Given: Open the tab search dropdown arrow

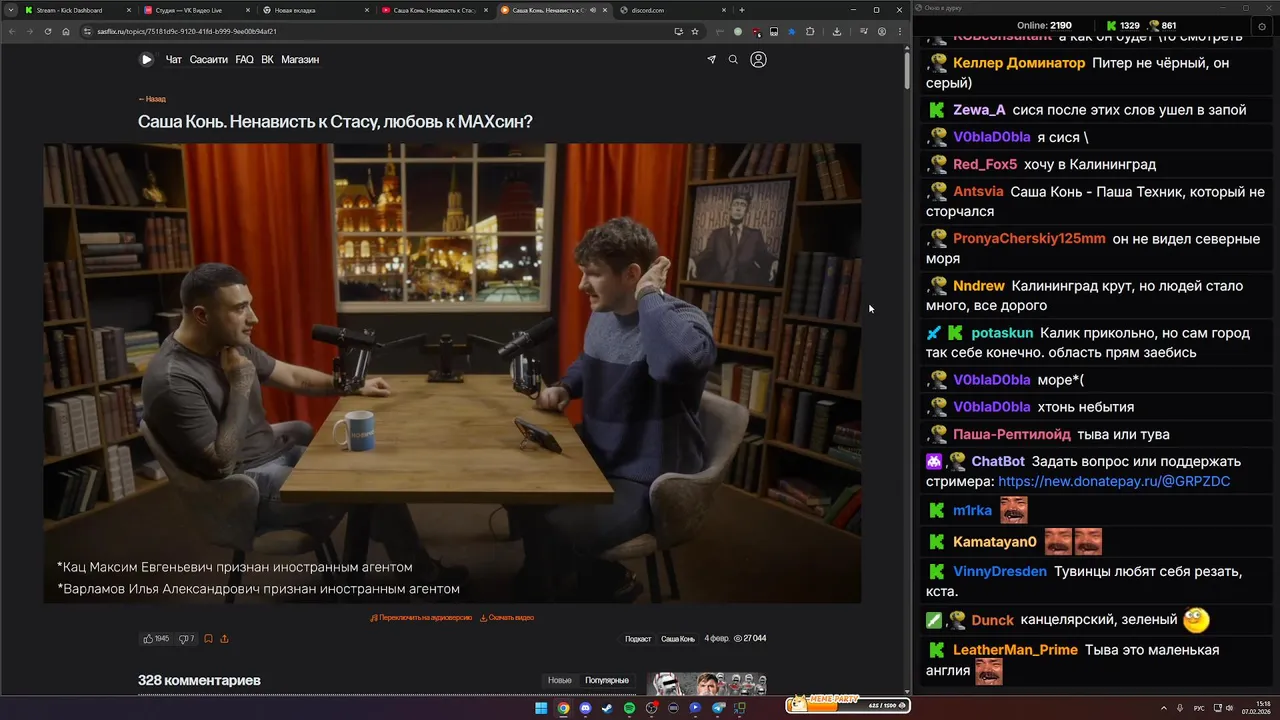Looking at the screenshot, I should pos(10,10).
